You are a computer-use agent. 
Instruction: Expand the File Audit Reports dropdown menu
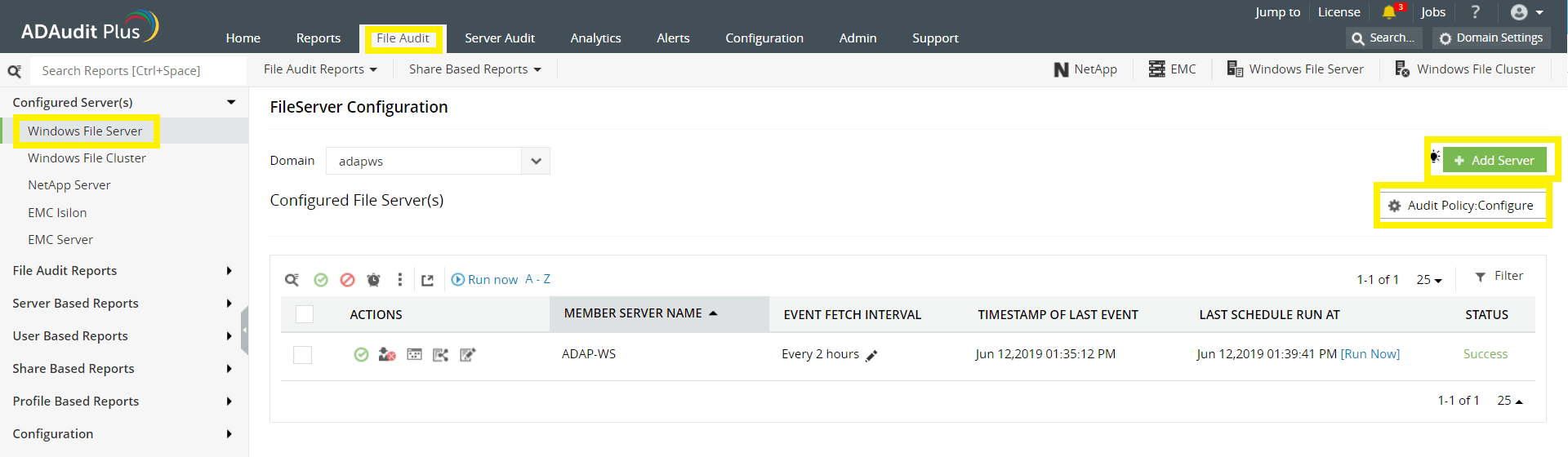click(320, 69)
